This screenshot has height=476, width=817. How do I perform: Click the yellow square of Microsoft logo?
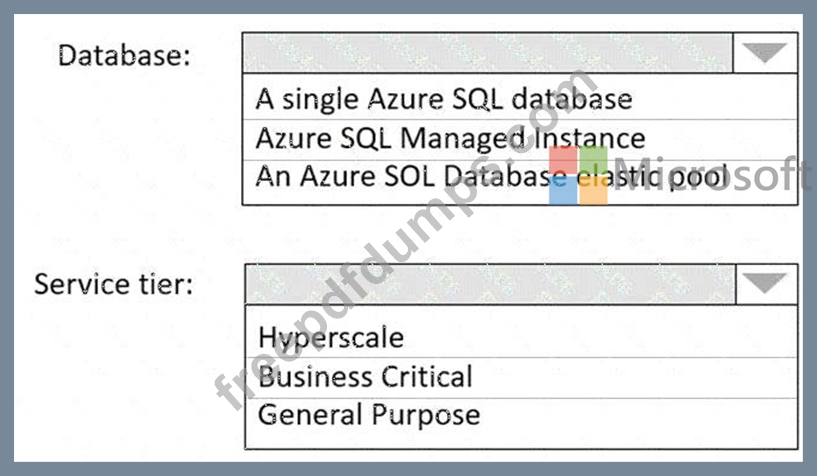coord(593,191)
